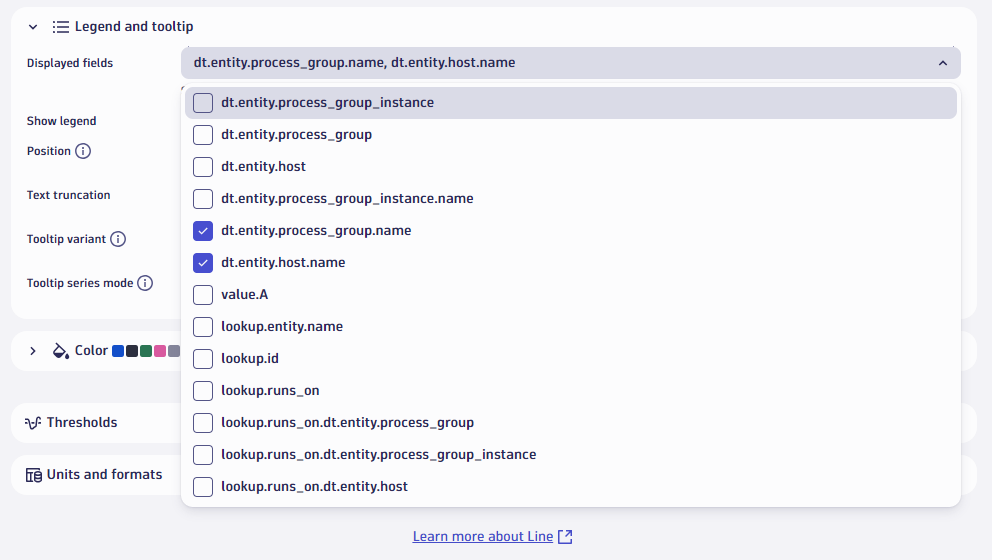The width and height of the screenshot is (992, 560).
Task: Click the Tooltip variant info icon
Action: tap(118, 239)
